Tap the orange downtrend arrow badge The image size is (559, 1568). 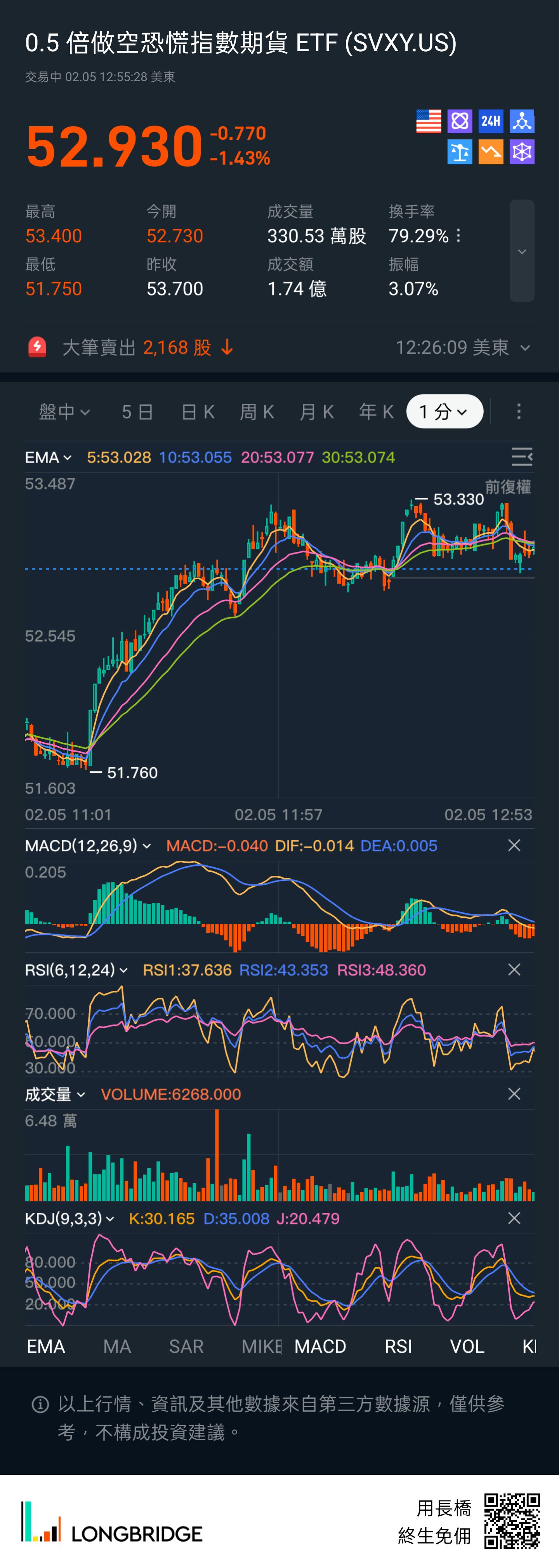[490, 152]
